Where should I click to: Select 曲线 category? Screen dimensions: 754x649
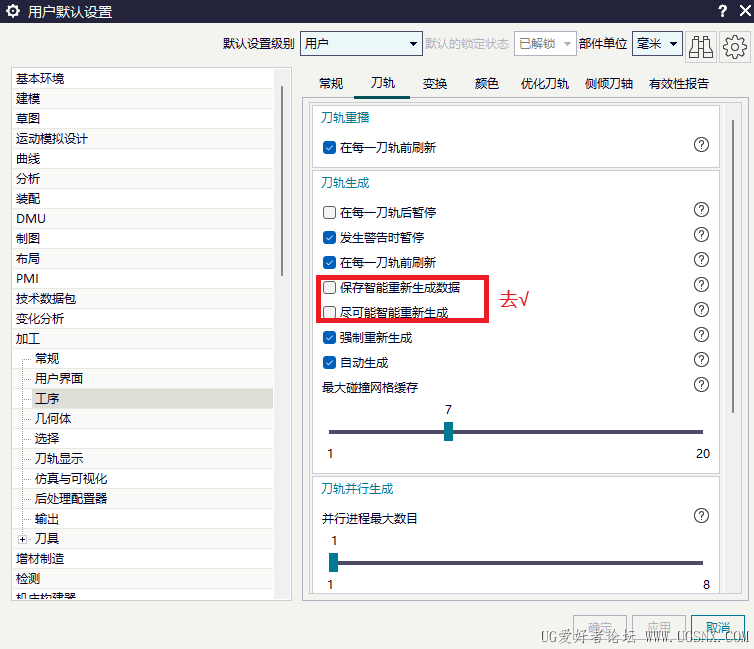tap(143, 159)
